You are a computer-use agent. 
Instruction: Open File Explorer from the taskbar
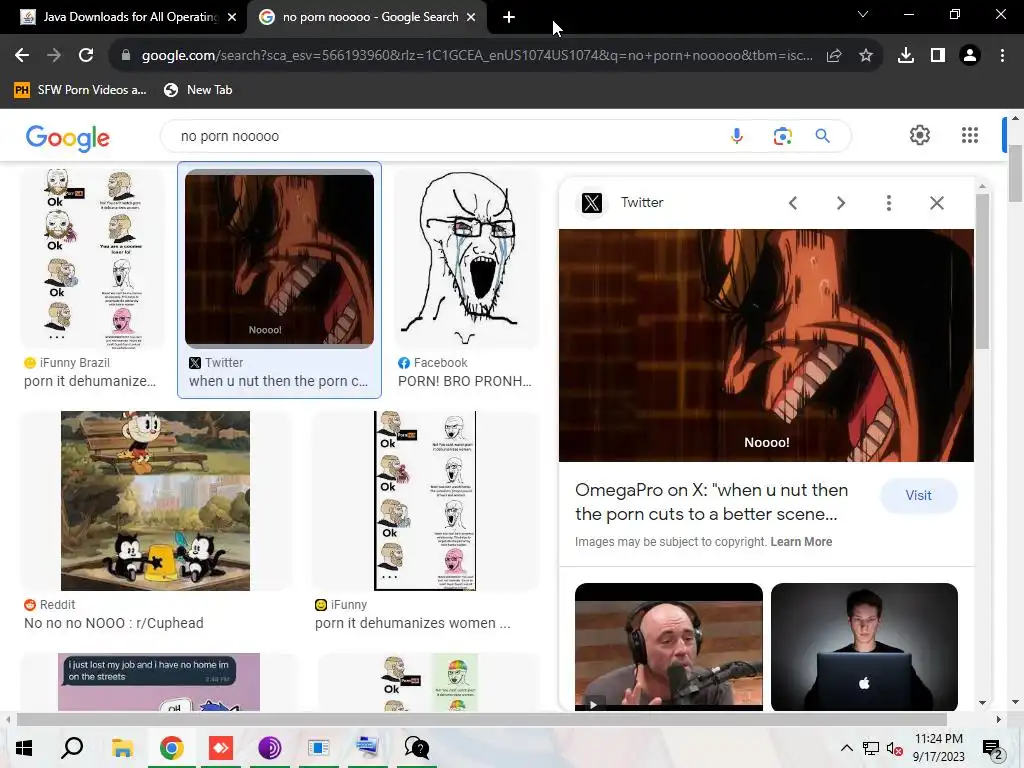122,748
